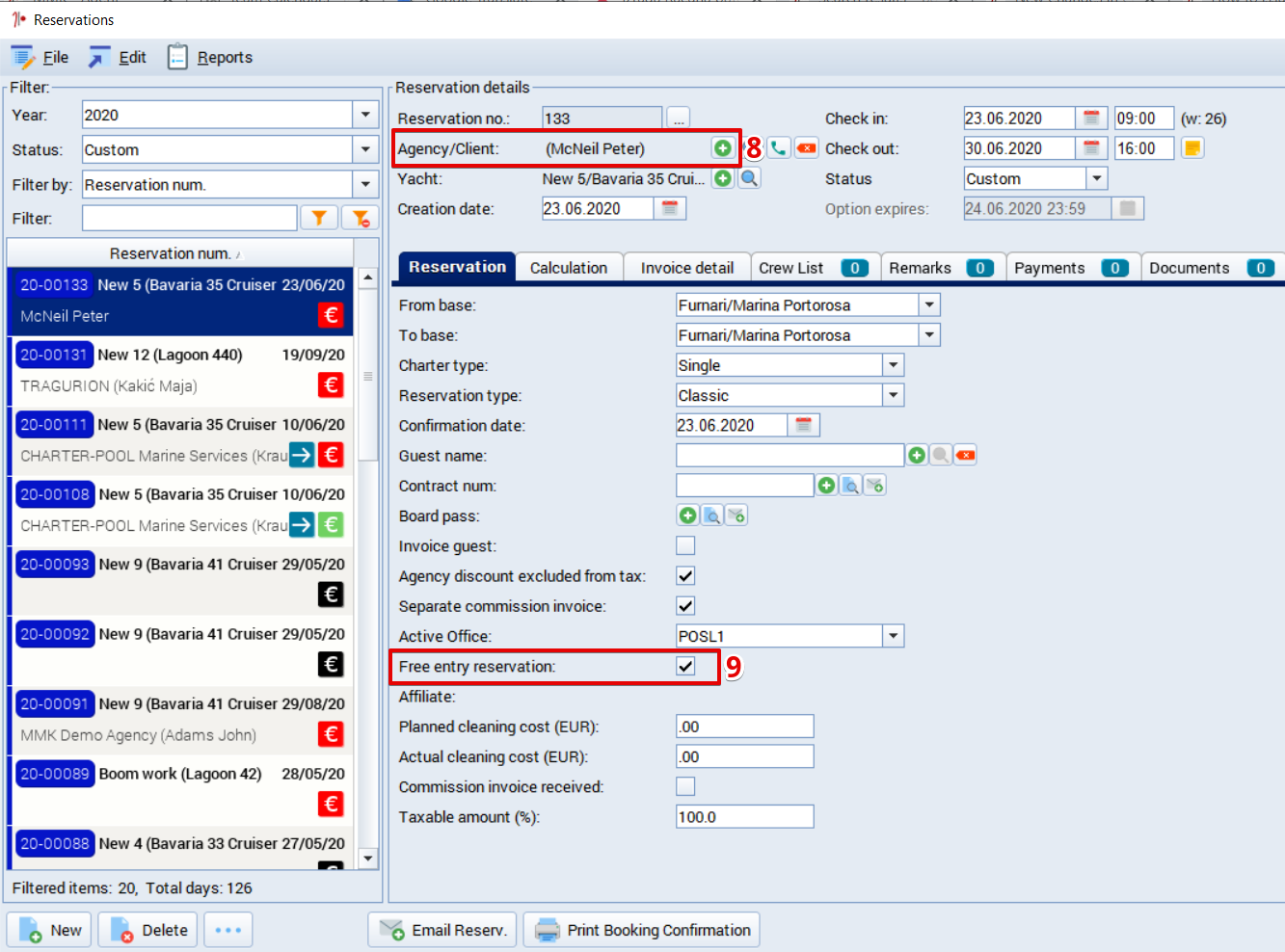Toggle Invoice guest checkbox
Screen dimensions: 1285x952
pos(685,545)
